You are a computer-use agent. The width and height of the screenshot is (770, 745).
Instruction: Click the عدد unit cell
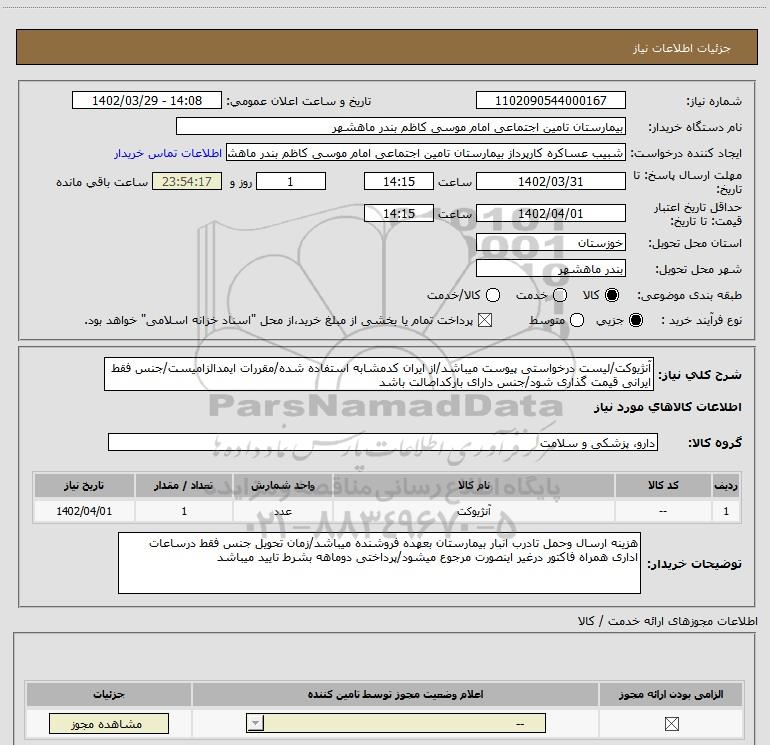[283, 511]
